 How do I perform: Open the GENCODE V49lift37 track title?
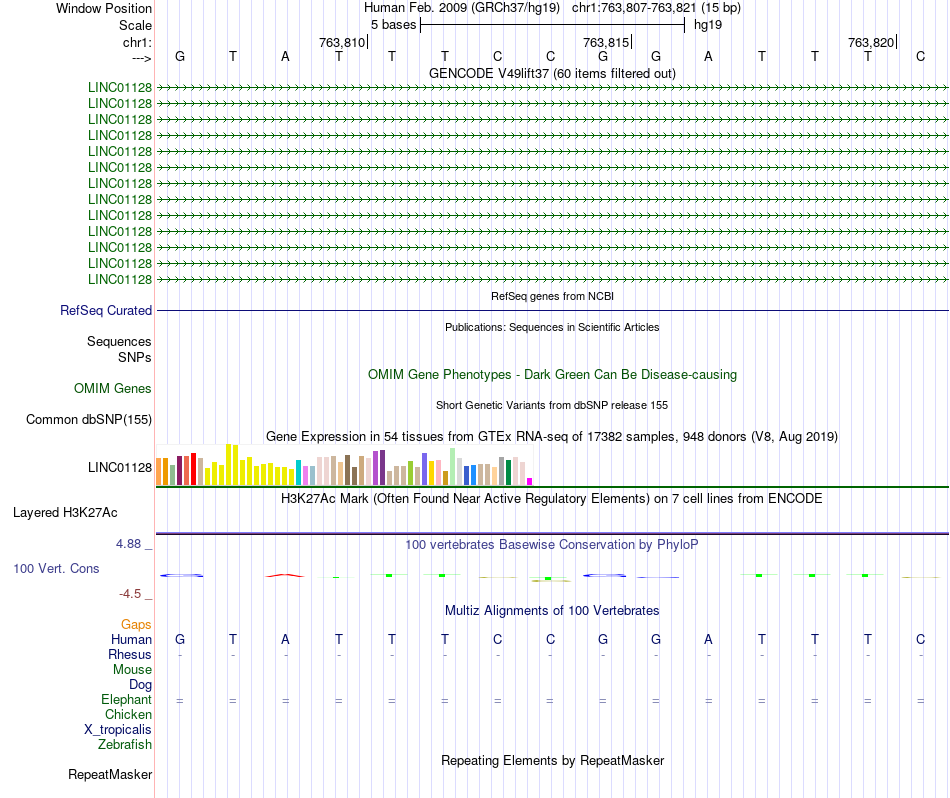(x=552, y=73)
